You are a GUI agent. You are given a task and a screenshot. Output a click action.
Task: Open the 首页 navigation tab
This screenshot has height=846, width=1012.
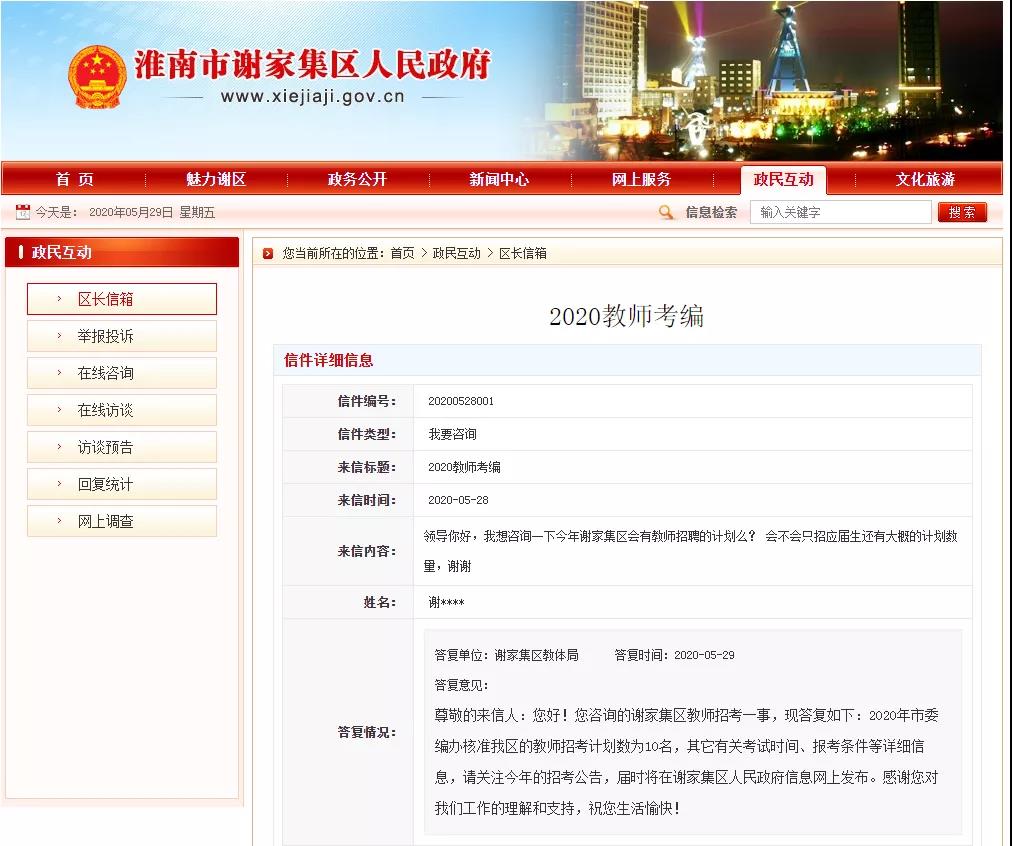tap(75, 179)
